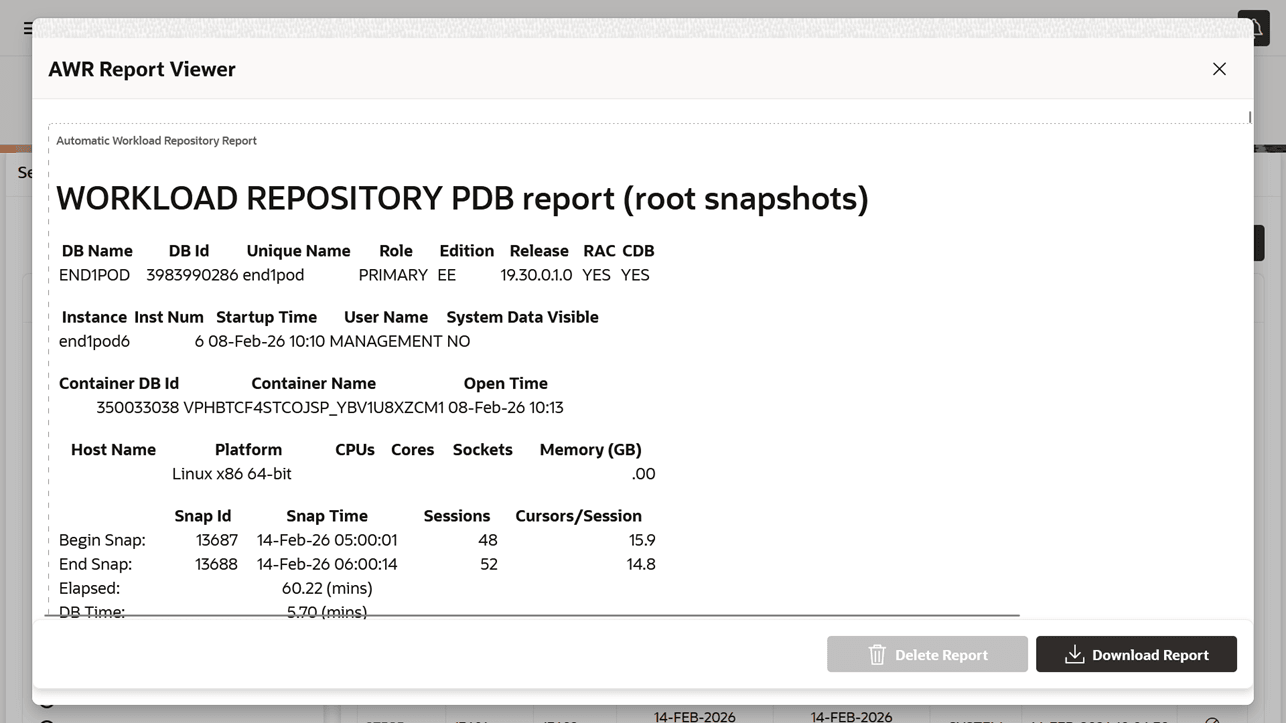The image size is (1286, 723).
Task: Click the Begin Snap sessions value 48
Action: [487, 540]
